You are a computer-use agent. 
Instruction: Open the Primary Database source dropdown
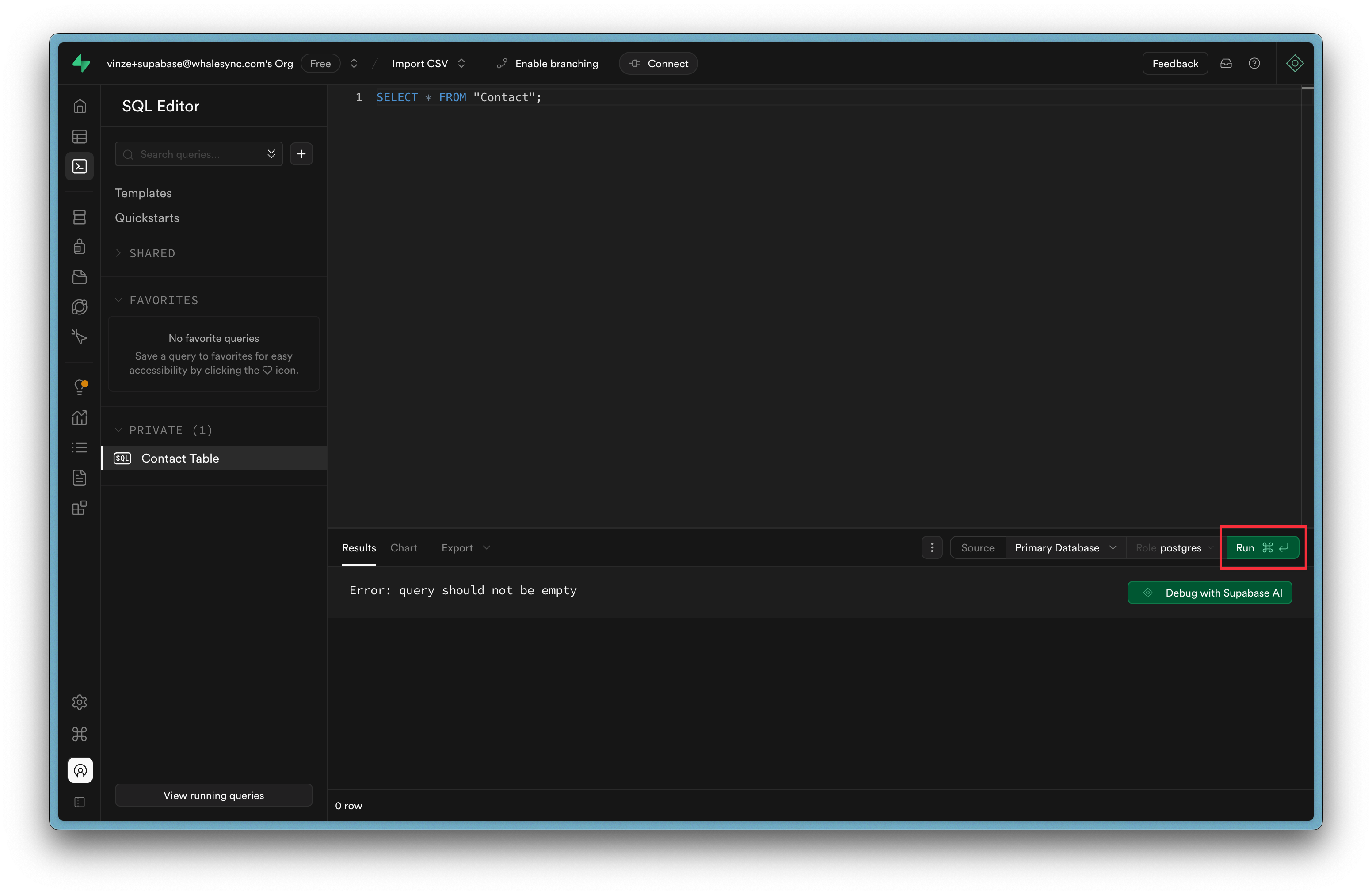pos(1065,548)
